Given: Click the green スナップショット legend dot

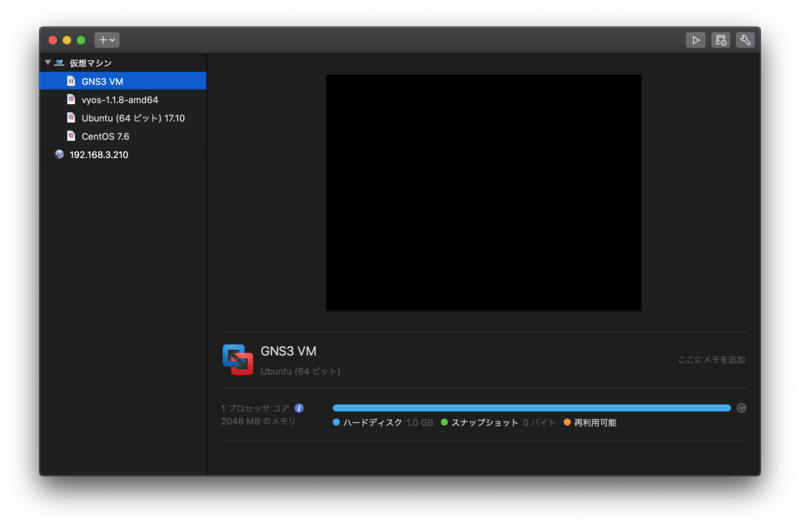Looking at the screenshot, I should click(x=444, y=422).
